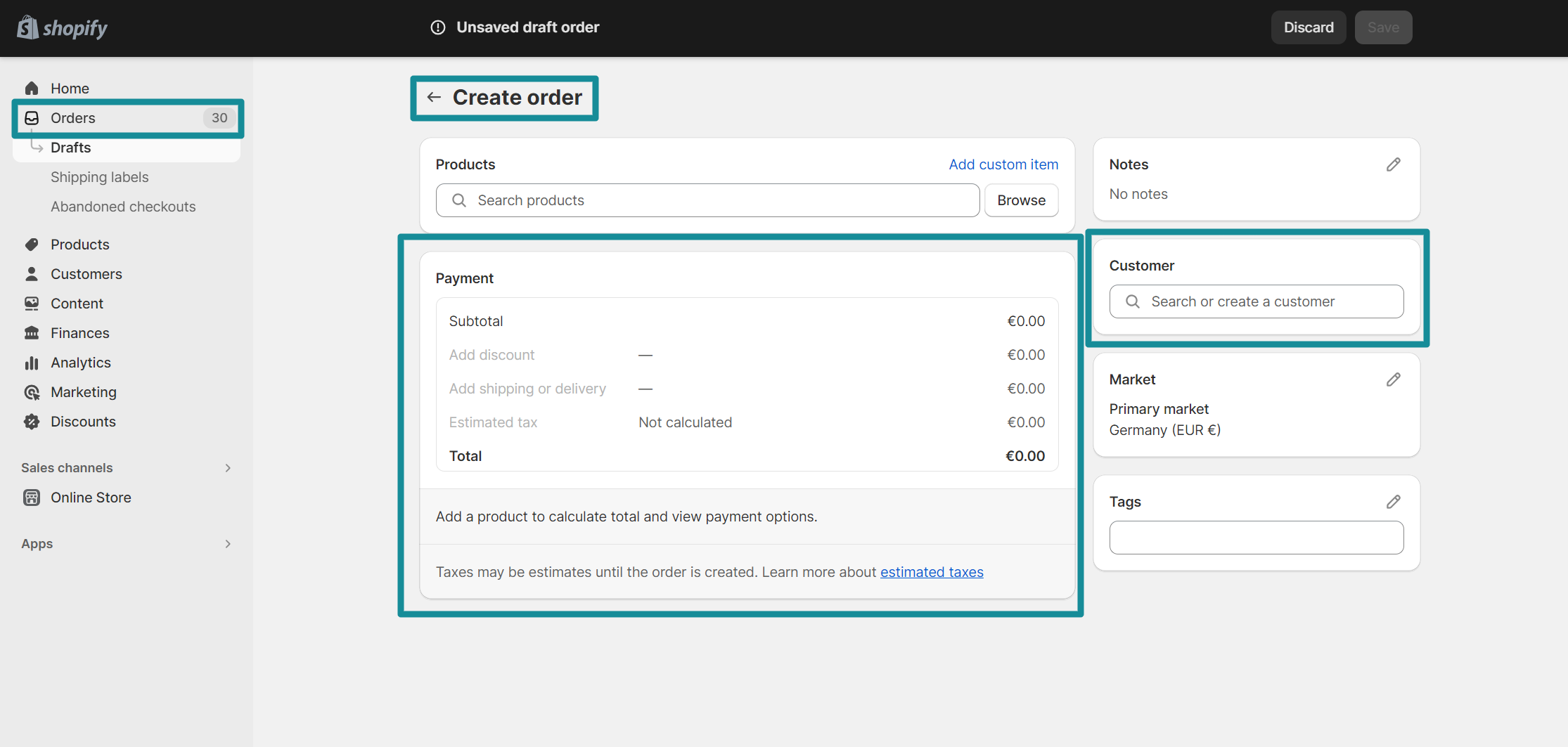Open Discounts from the sidebar
The image size is (1568, 747).
83,421
